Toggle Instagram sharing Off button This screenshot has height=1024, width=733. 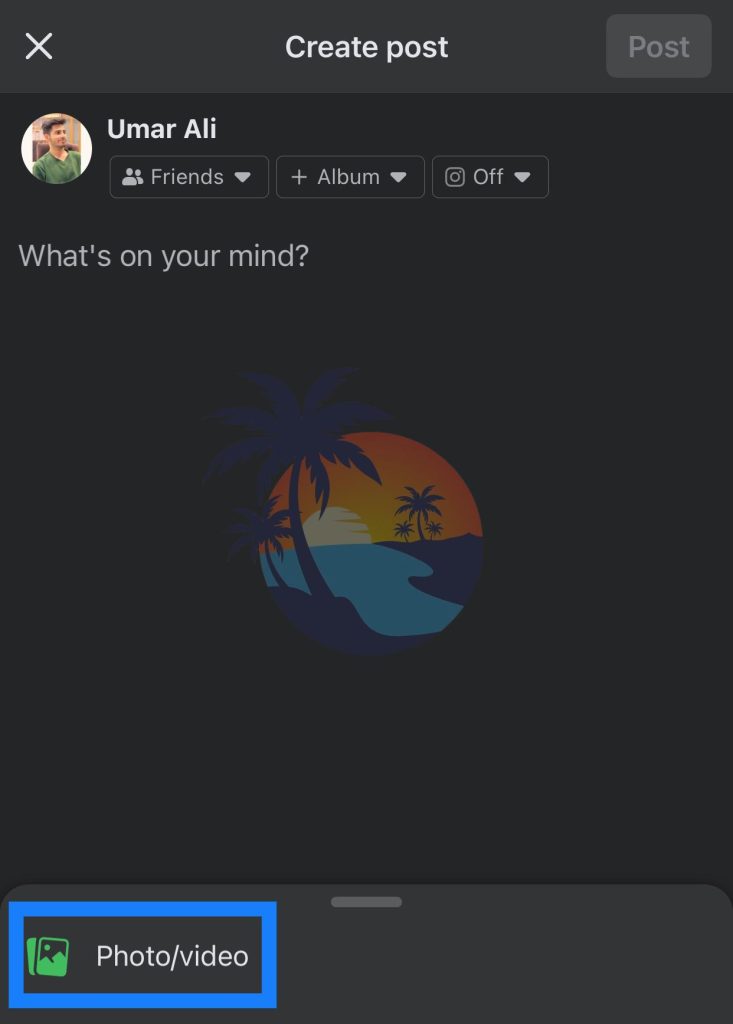tap(490, 177)
